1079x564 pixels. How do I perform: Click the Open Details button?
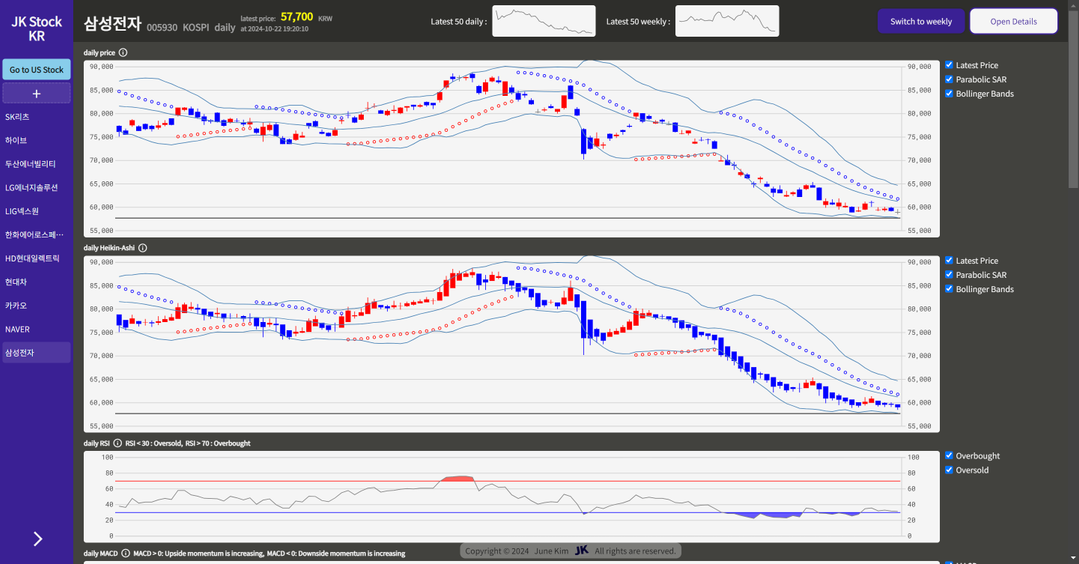(1013, 21)
